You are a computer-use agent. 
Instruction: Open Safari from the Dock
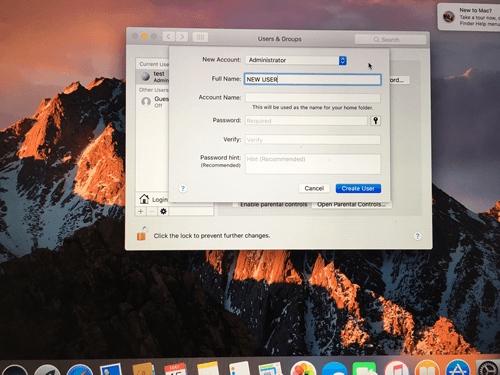coord(80,370)
